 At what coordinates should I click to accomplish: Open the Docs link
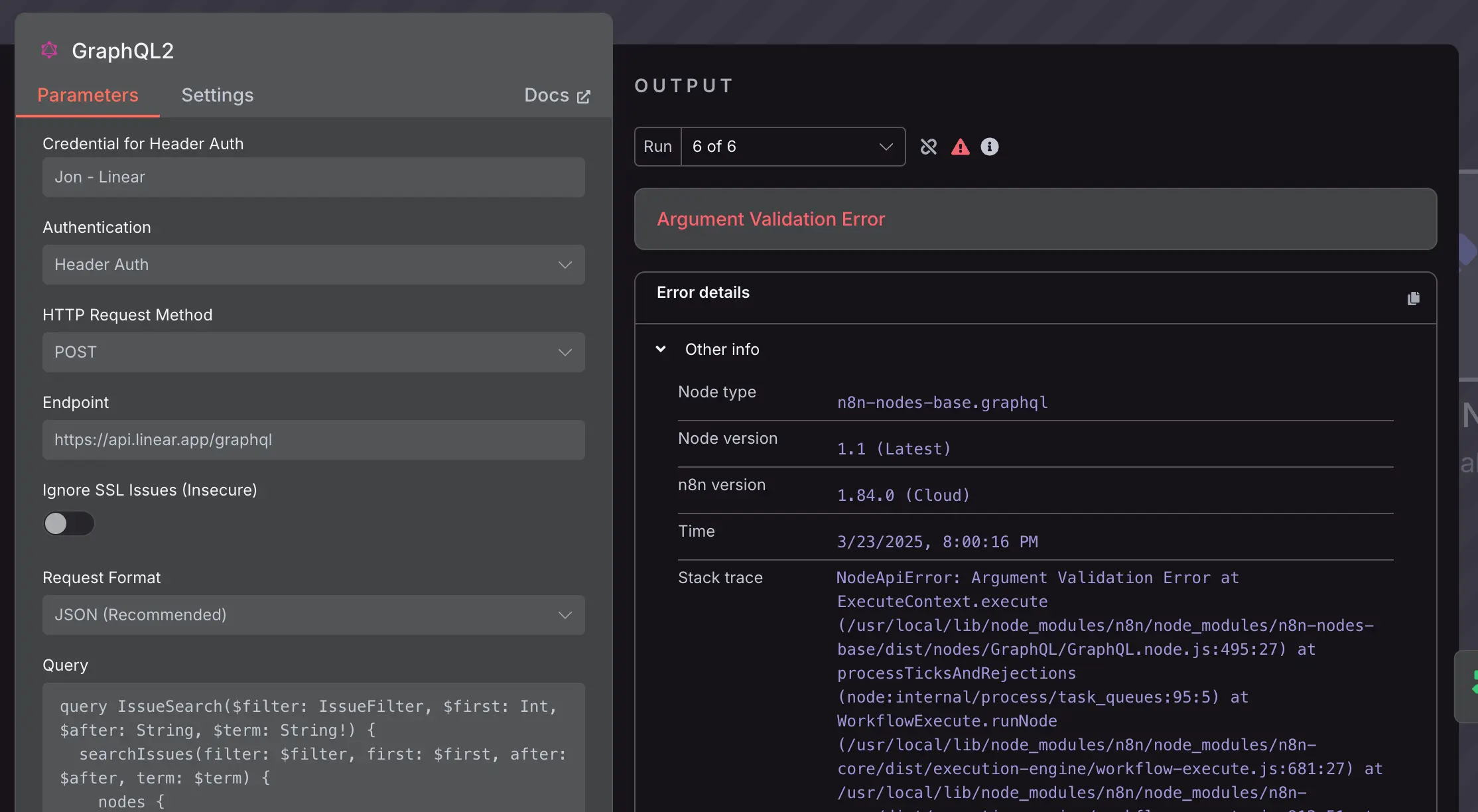tap(547, 96)
